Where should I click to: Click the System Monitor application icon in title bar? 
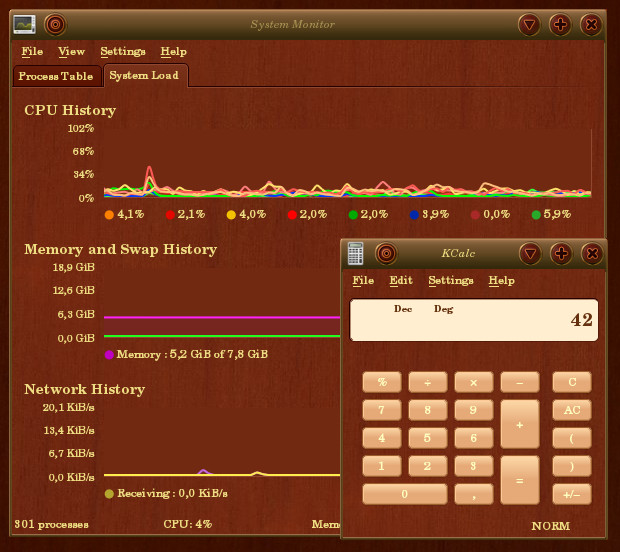click(25, 25)
